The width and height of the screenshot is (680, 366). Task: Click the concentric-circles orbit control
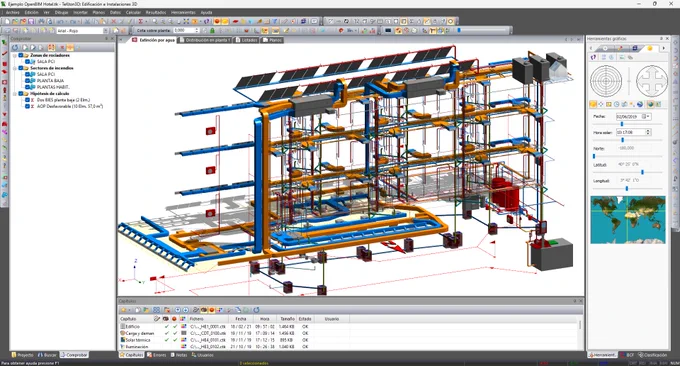[606, 81]
